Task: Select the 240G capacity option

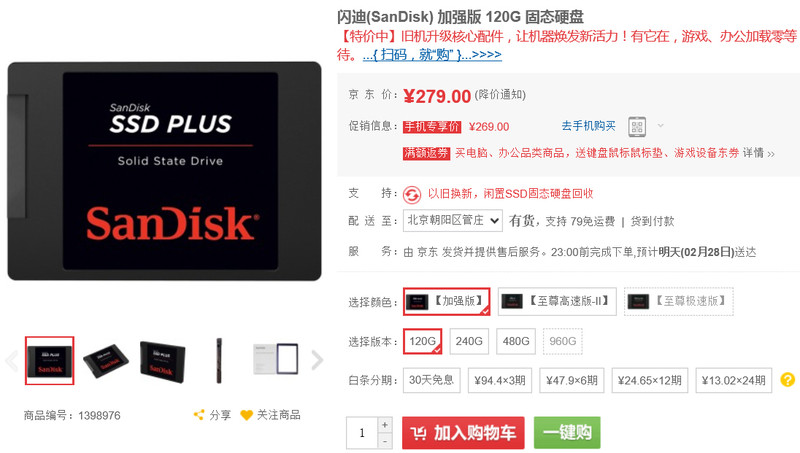Action: 469,341
